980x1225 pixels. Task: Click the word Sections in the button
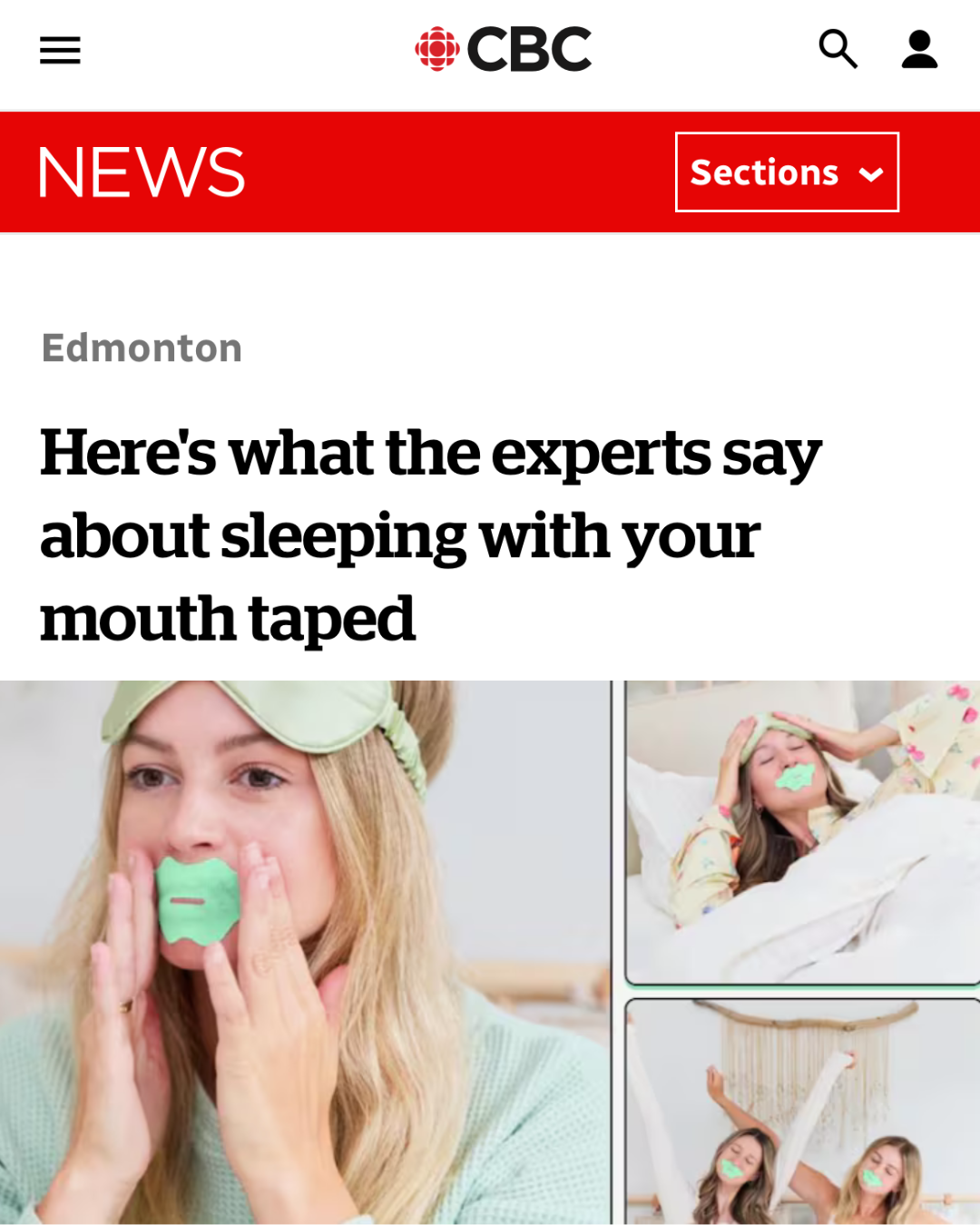[764, 172]
